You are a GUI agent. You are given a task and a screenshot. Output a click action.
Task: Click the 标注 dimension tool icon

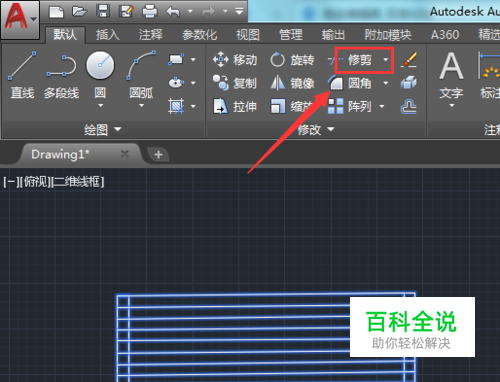tap(489, 65)
